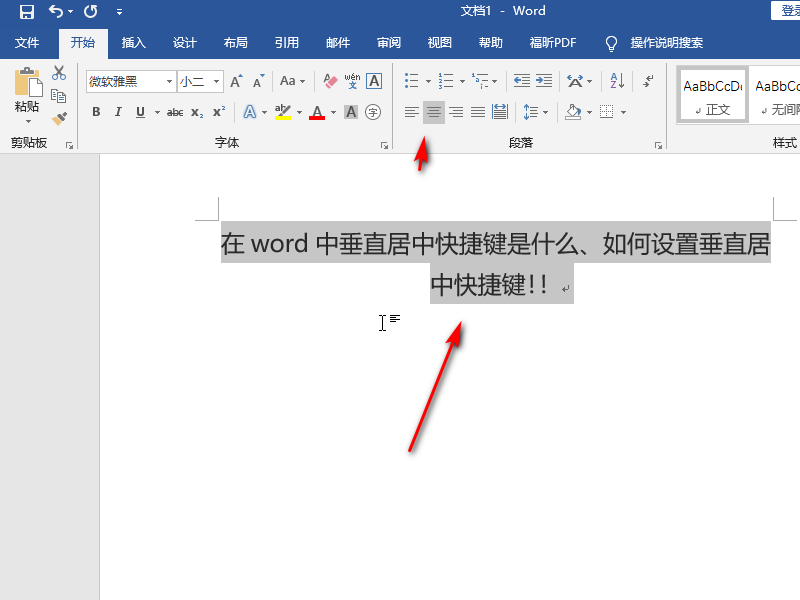
Task: Click the Enclosed Character icon
Action: [373, 112]
